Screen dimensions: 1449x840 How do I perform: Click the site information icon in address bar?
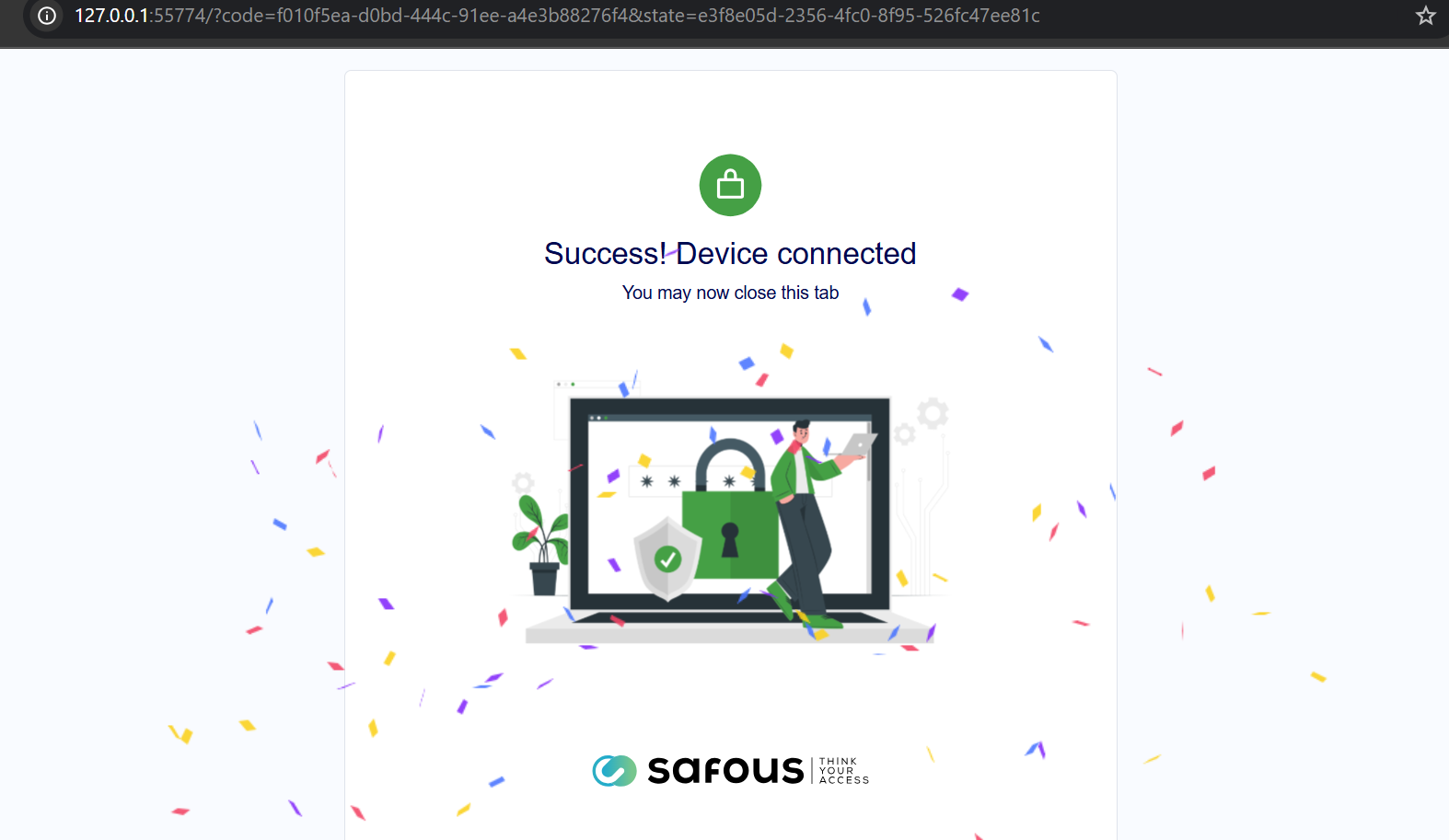47,16
